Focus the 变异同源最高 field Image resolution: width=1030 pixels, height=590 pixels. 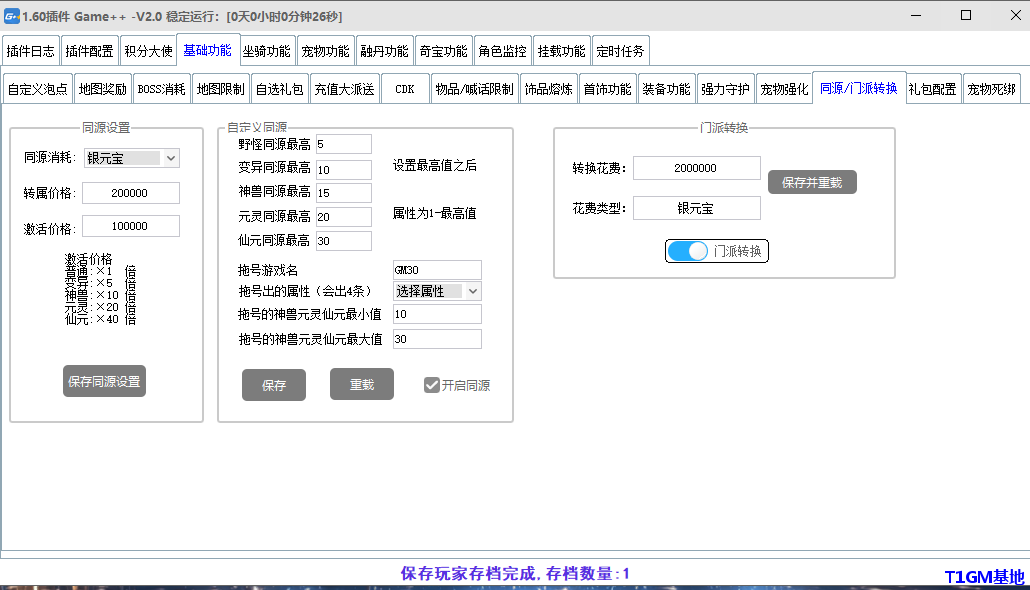click(x=344, y=170)
